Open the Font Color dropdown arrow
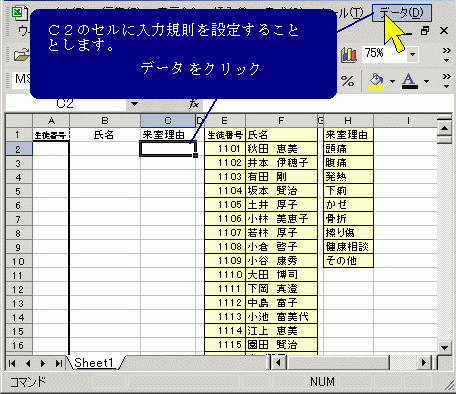 coord(426,81)
